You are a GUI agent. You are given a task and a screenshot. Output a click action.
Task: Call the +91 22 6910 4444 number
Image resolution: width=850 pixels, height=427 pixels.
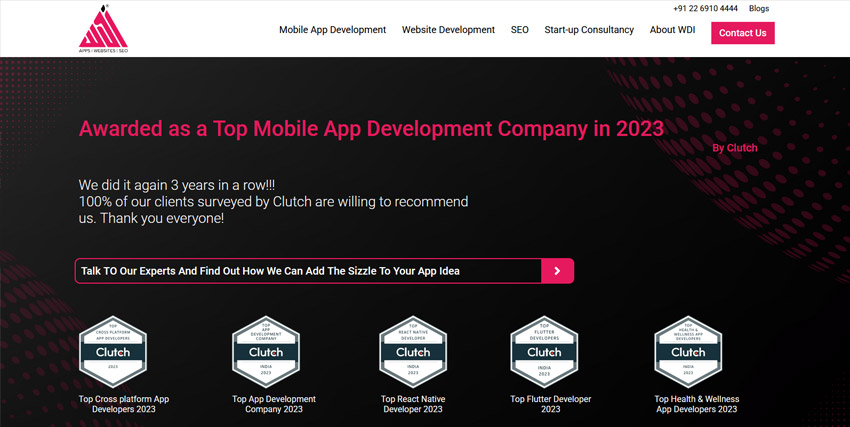pyautogui.click(x=705, y=8)
